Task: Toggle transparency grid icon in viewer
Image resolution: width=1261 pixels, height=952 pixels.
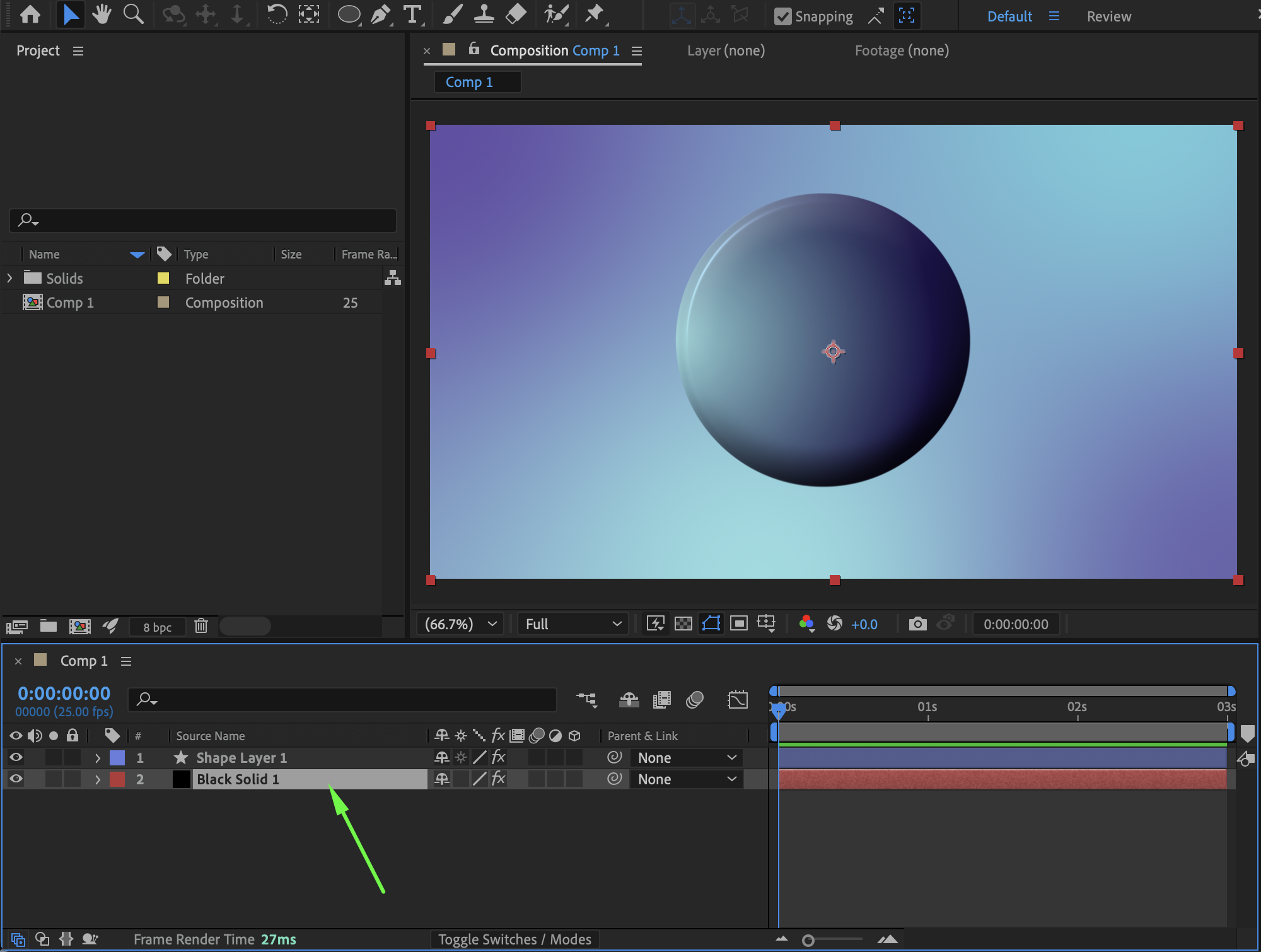Action: [683, 624]
